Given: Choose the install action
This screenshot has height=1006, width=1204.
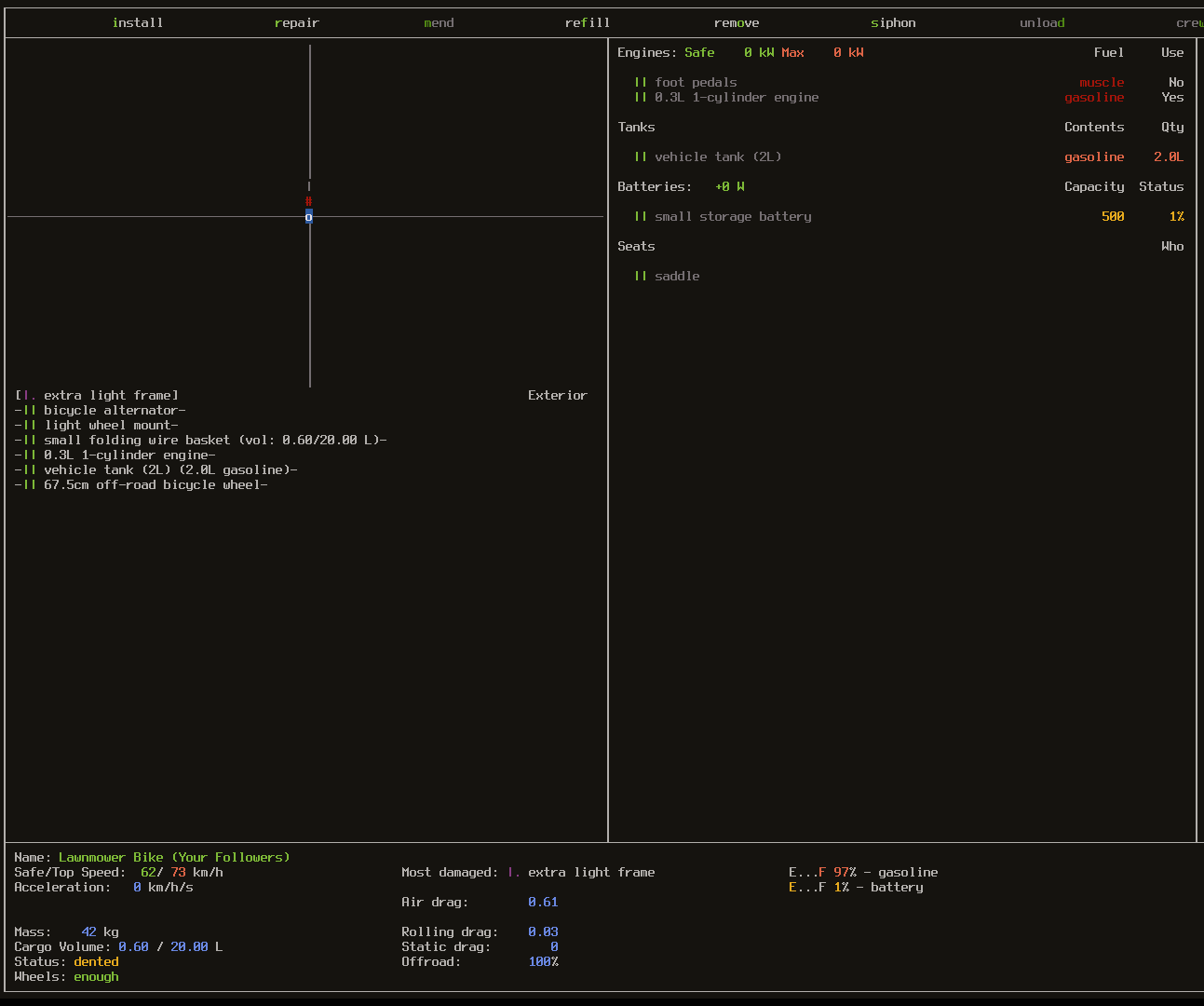Looking at the screenshot, I should click(x=138, y=23).
